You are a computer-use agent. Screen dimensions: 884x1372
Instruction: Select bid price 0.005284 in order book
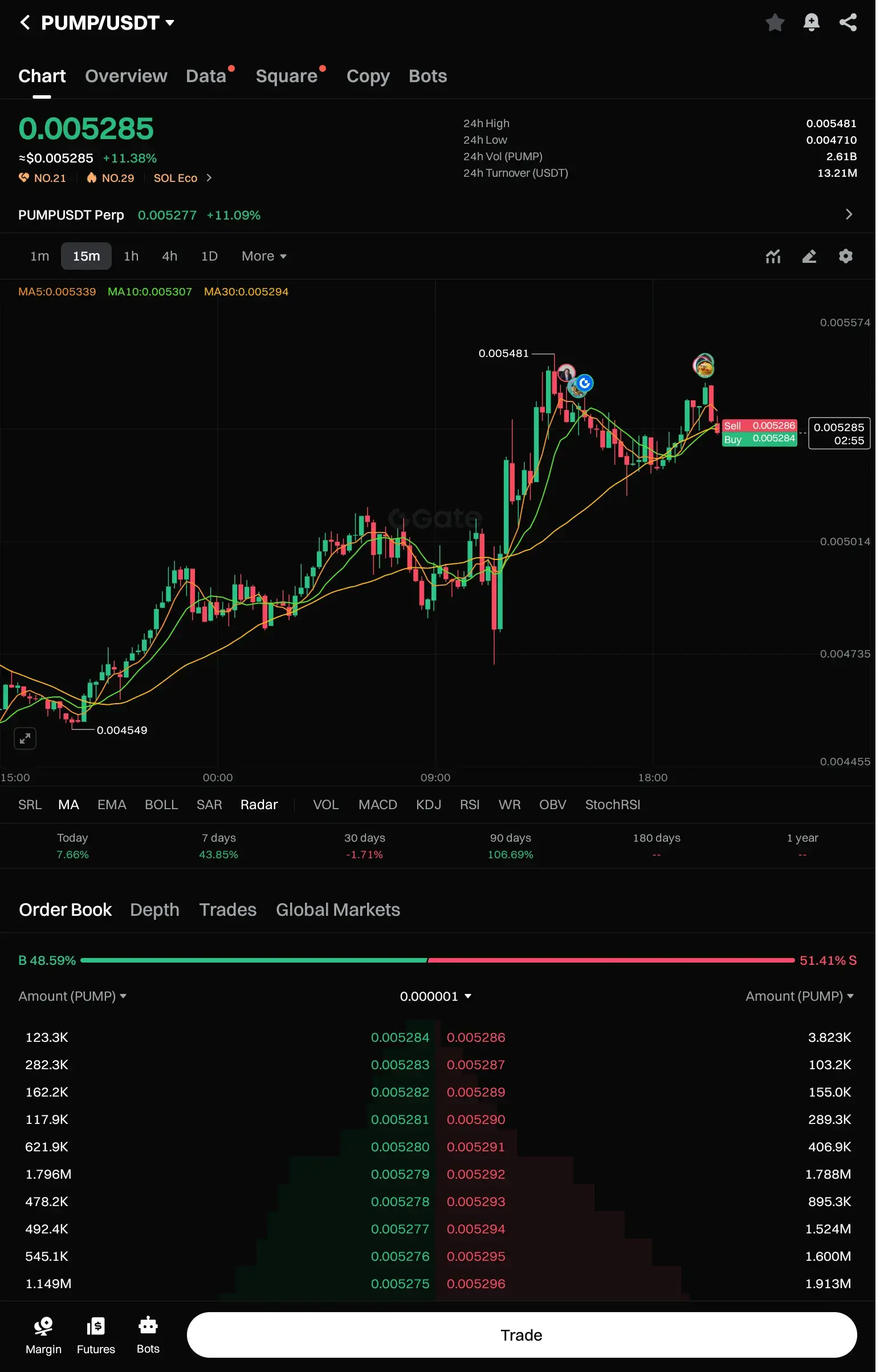400,1037
